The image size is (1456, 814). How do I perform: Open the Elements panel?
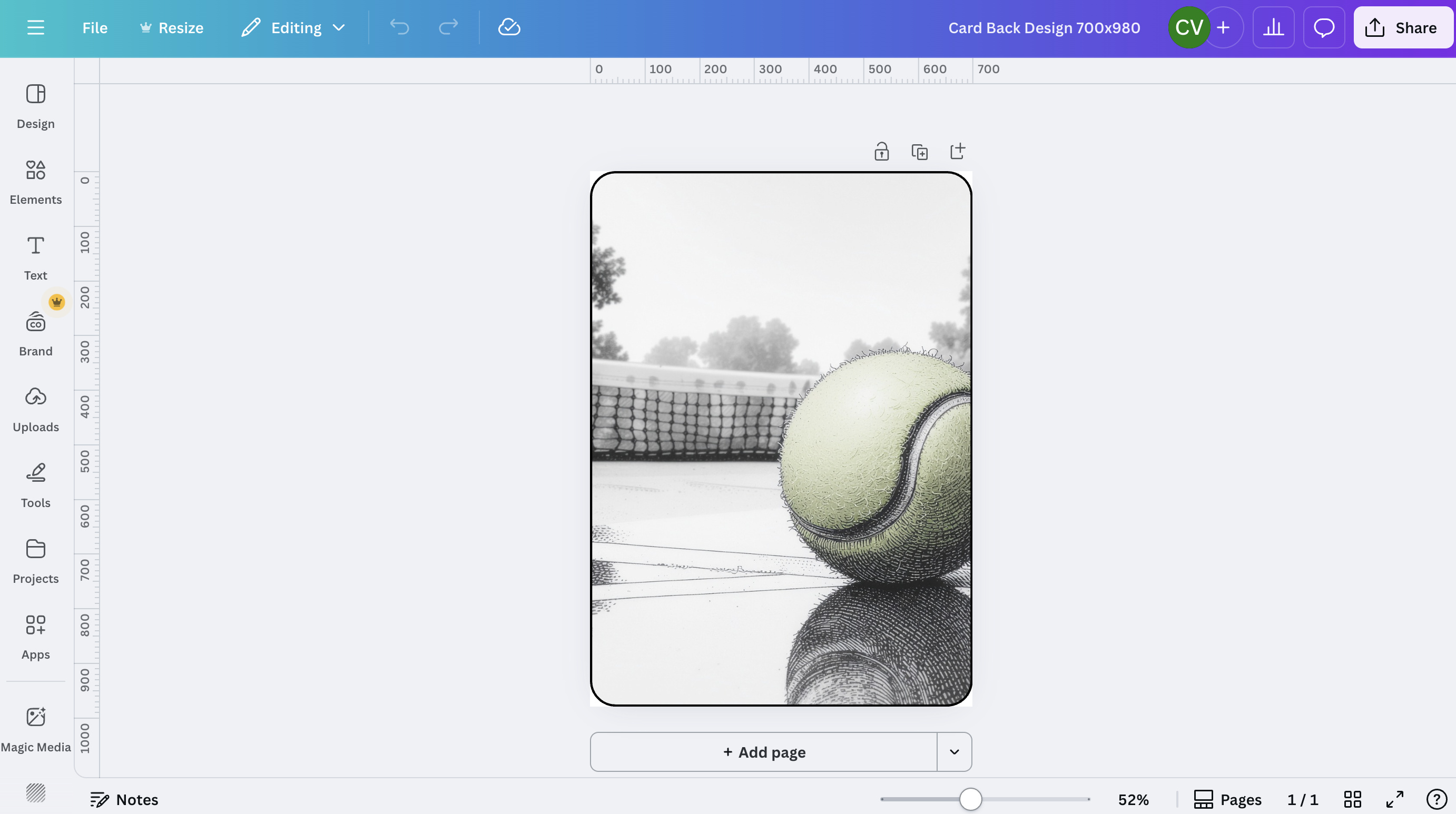tap(36, 182)
